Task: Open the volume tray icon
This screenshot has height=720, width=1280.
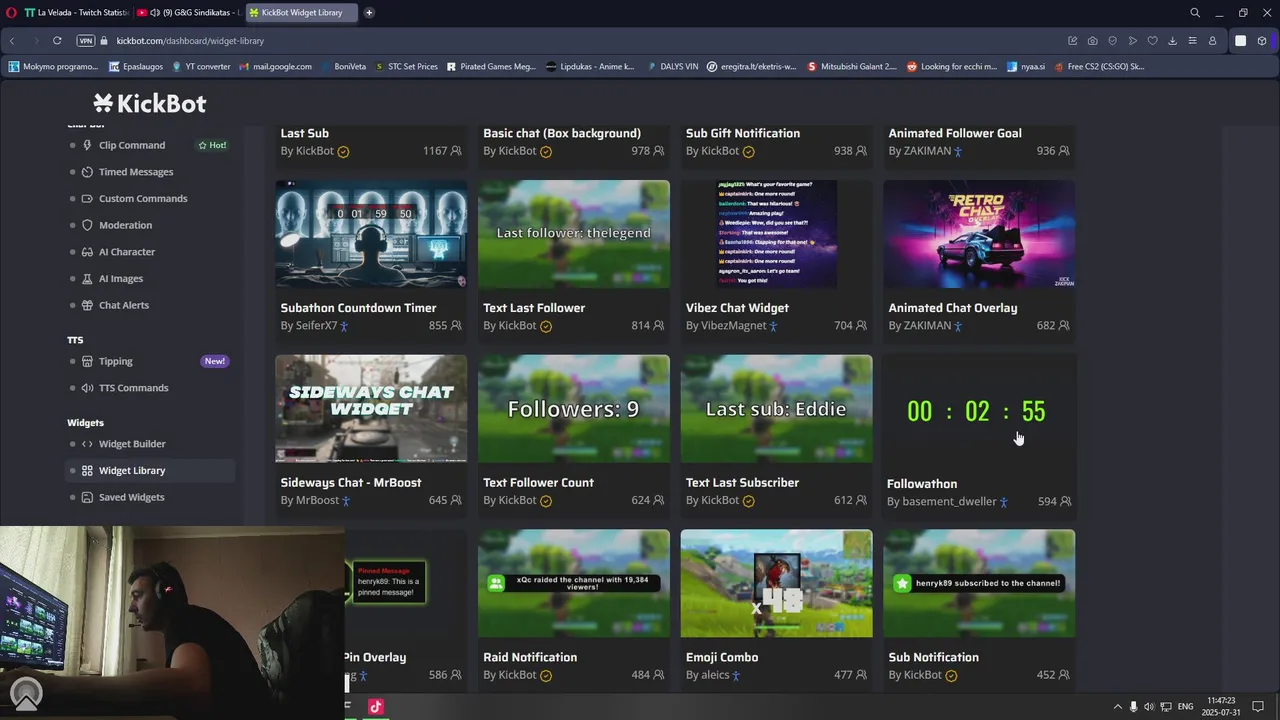Action: coord(1149,707)
